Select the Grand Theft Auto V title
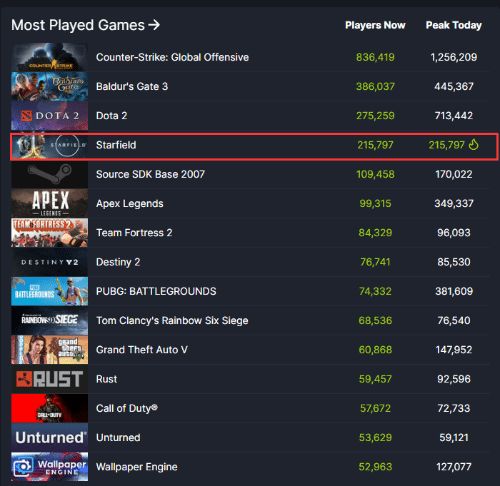The height and width of the screenshot is (486, 500). click(x=142, y=350)
